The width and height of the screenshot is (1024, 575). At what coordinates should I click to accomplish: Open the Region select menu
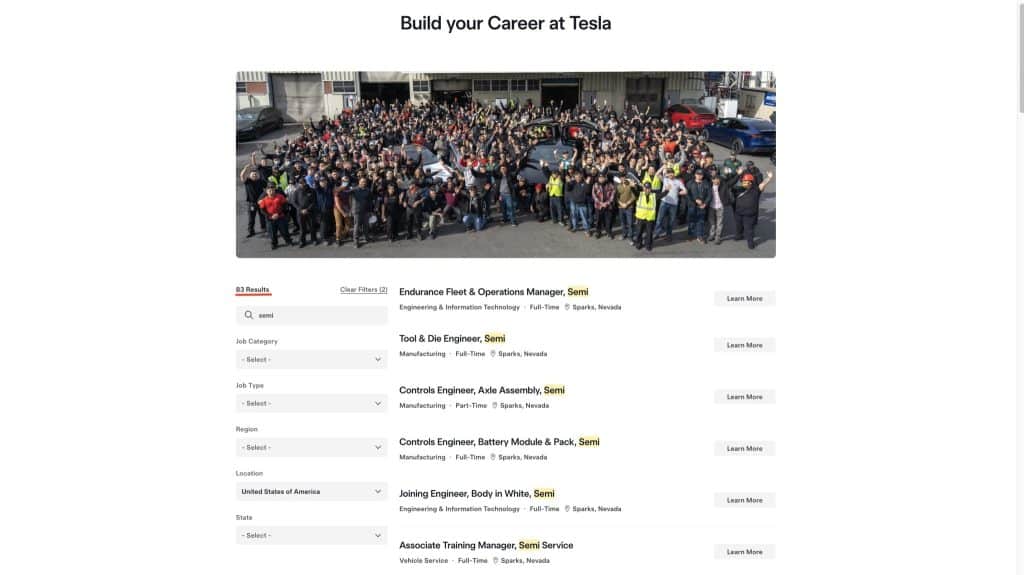coord(311,447)
